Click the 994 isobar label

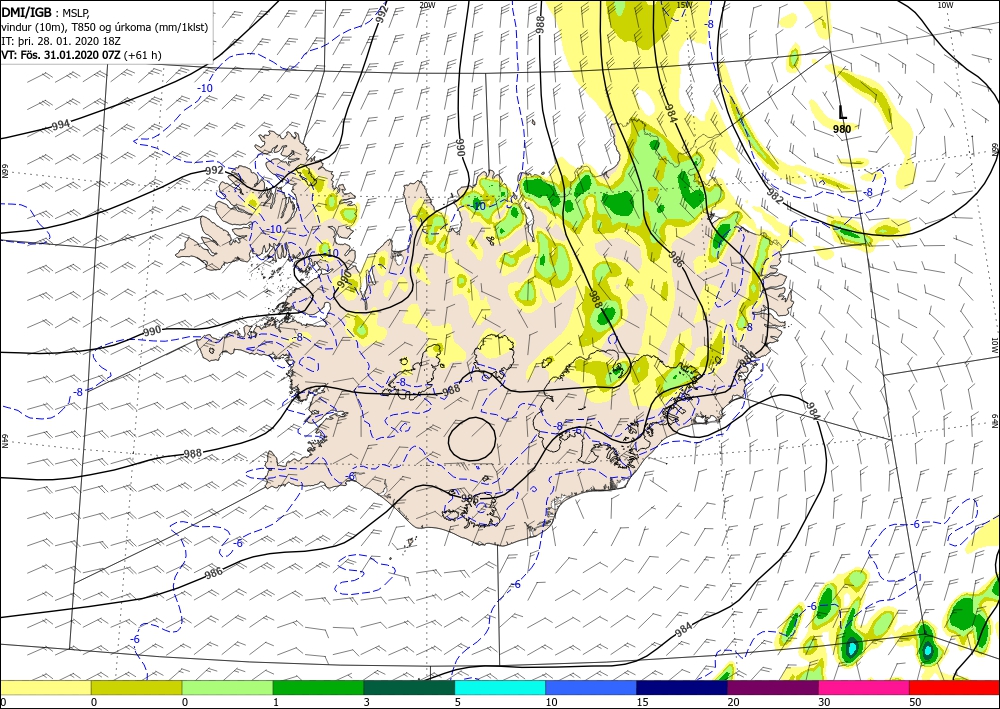(x=61, y=125)
